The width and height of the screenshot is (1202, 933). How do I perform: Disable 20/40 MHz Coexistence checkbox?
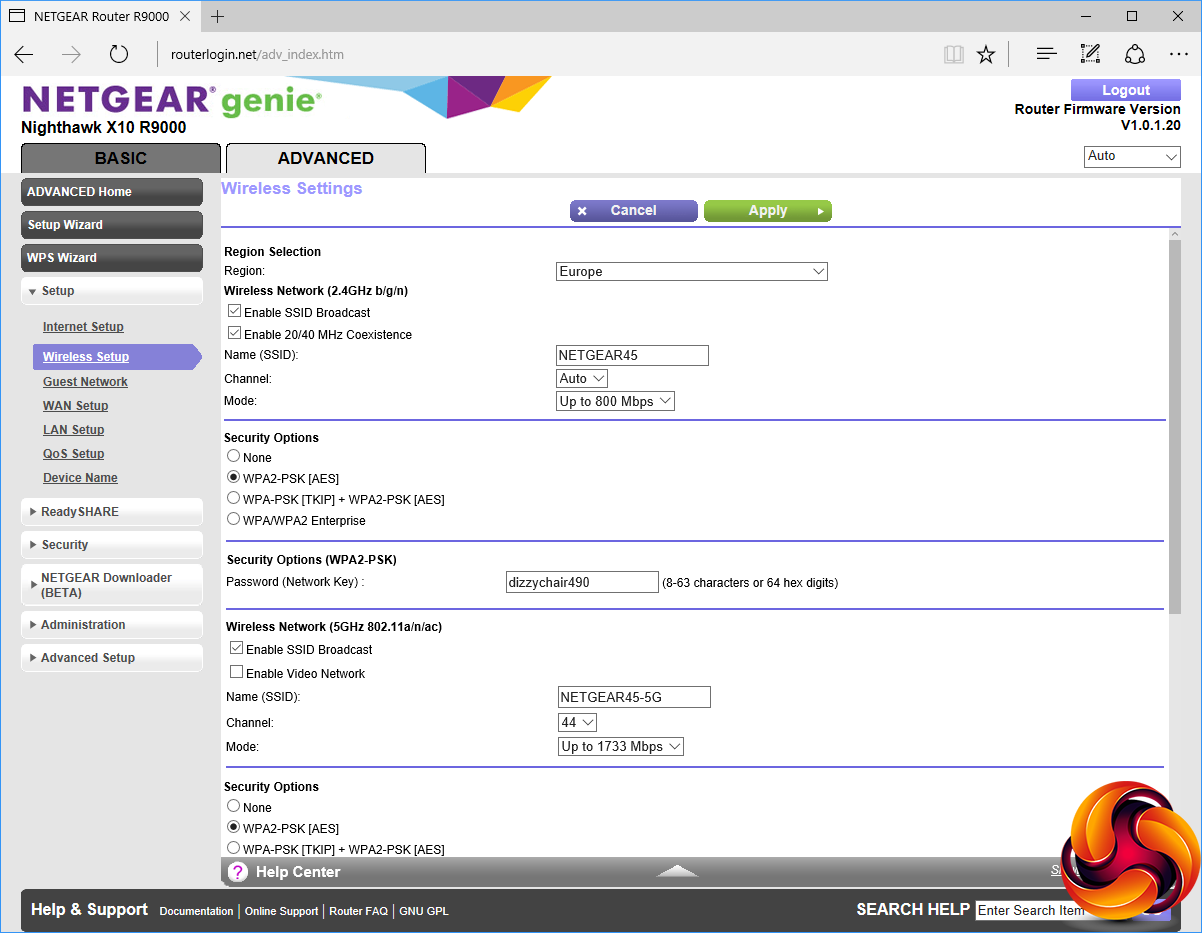click(235, 334)
